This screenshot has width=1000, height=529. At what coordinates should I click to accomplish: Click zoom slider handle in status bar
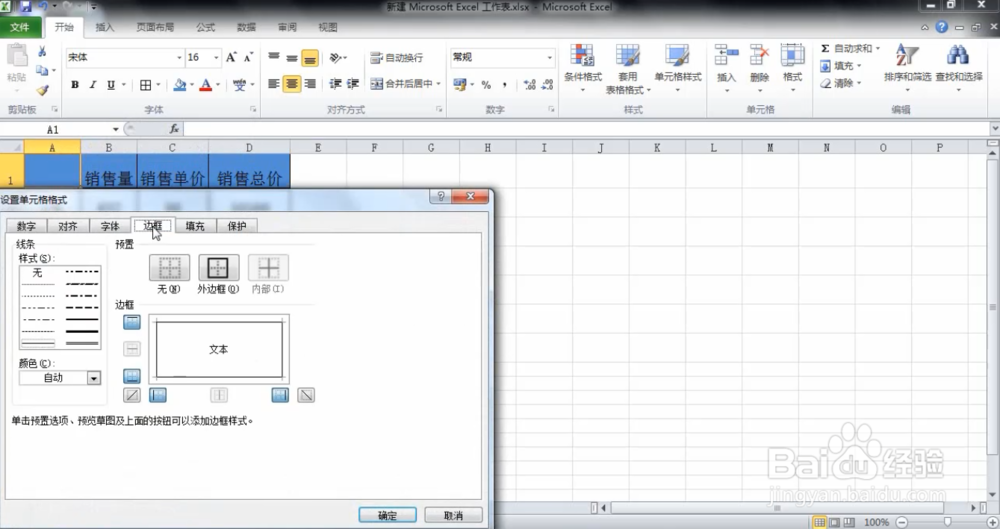coord(948,522)
